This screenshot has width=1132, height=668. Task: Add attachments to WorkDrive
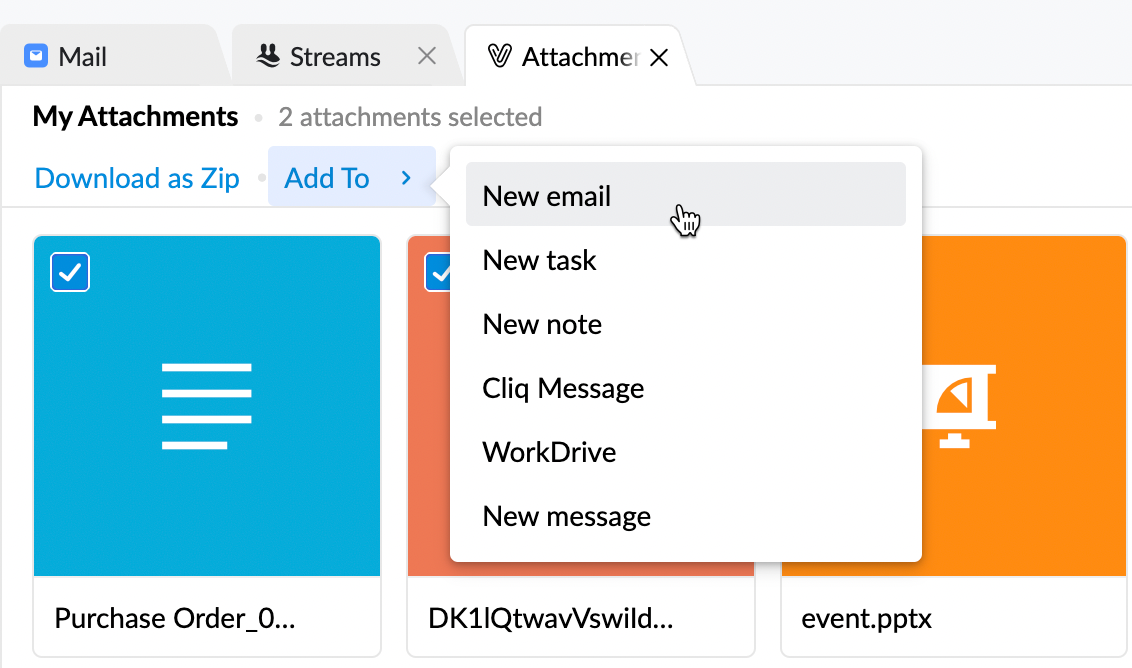pyautogui.click(x=549, y=452)
